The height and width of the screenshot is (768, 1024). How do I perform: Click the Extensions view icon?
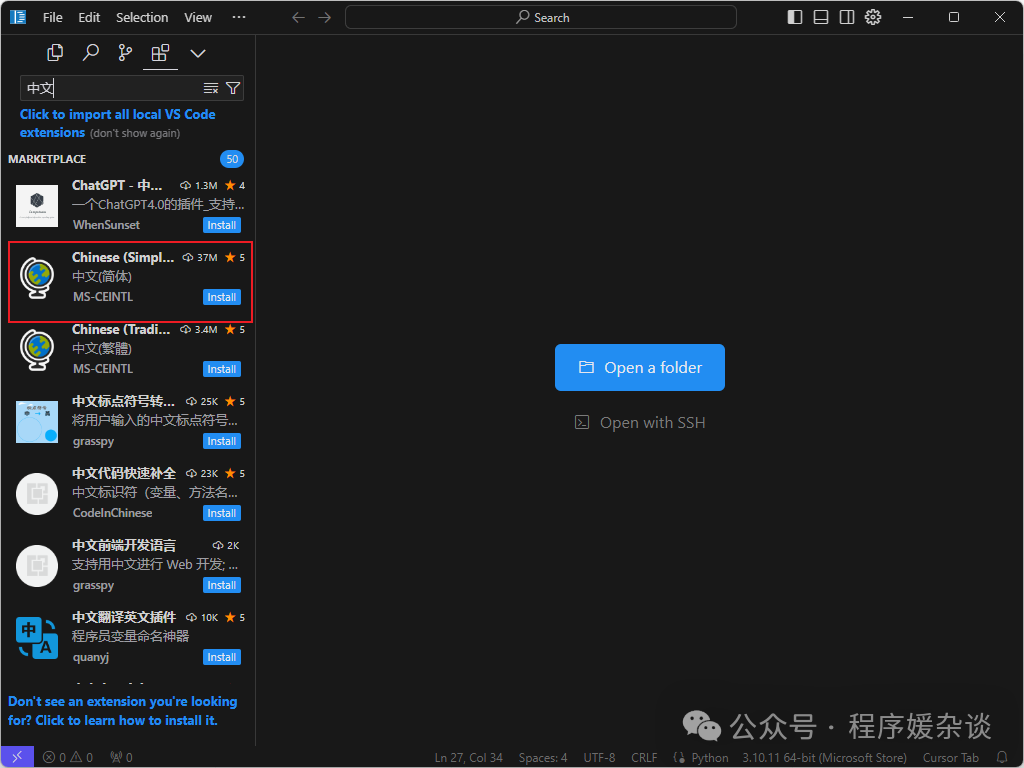160,53
